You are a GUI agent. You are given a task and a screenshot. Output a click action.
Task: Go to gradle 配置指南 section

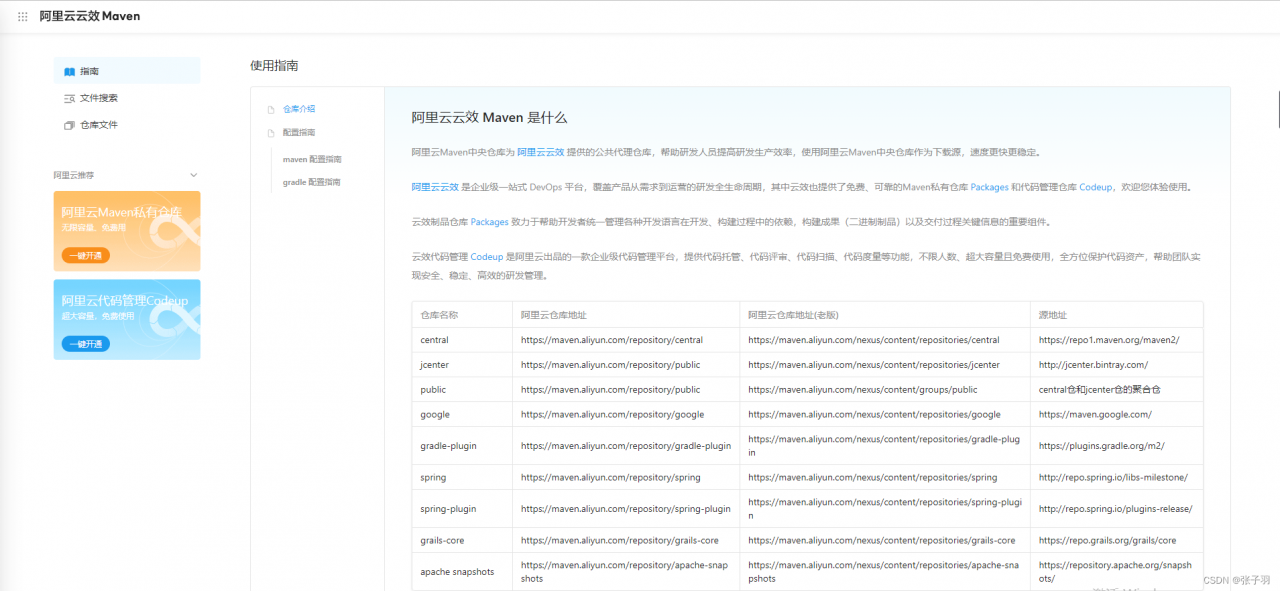click(x=312, y=182)
